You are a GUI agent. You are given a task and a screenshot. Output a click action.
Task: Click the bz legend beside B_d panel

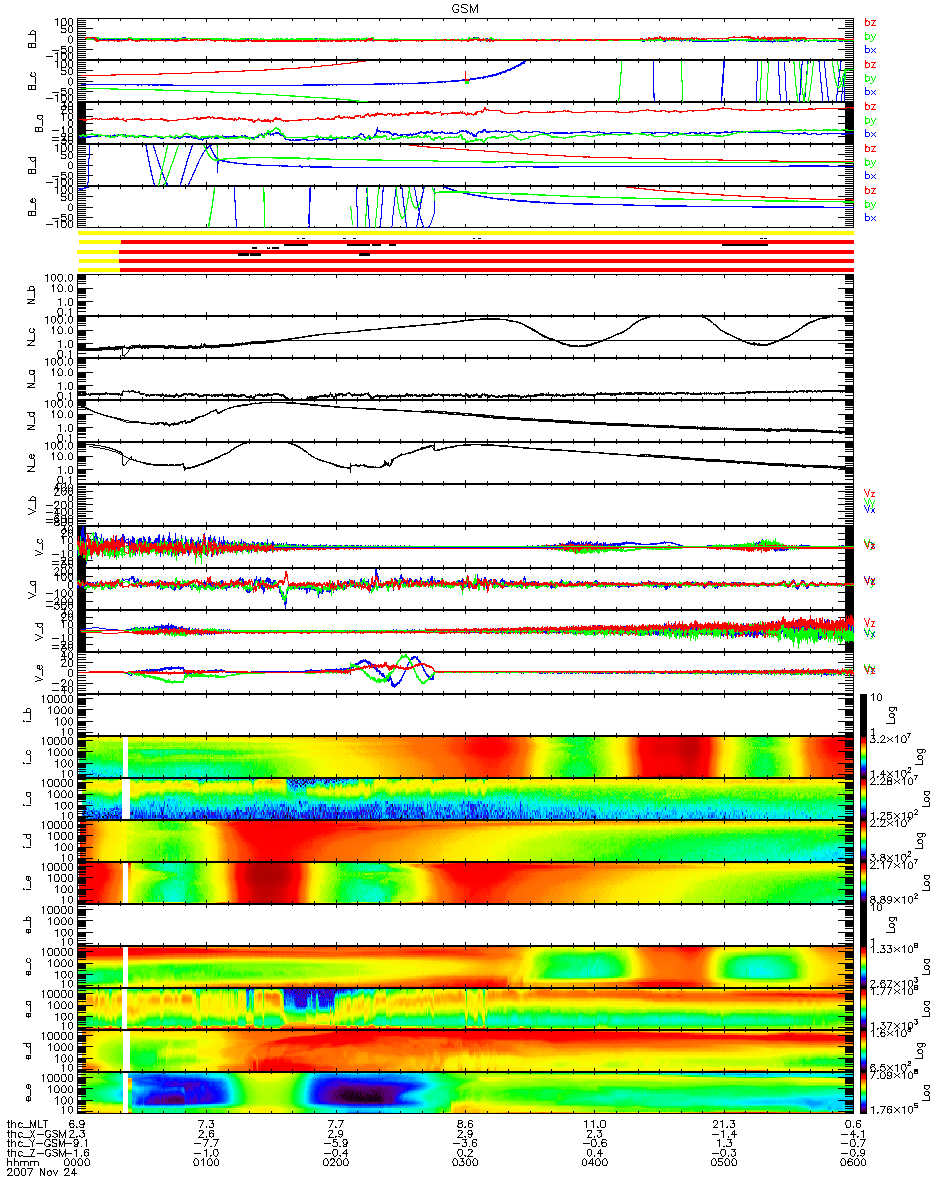point(869,148)
